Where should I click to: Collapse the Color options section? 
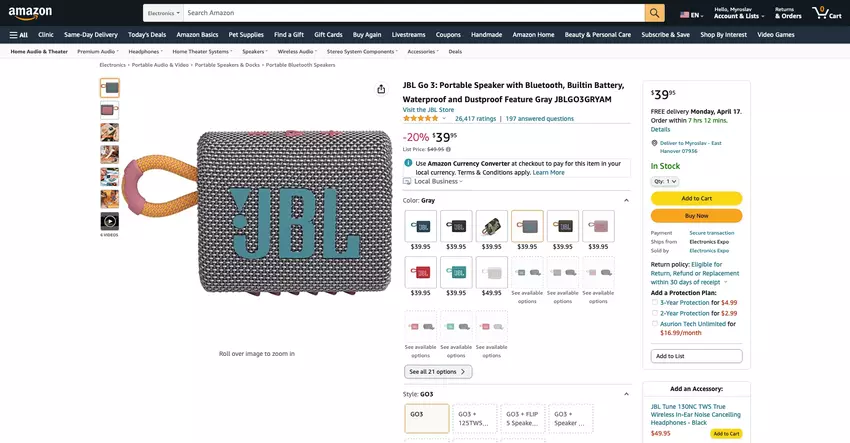626,201
